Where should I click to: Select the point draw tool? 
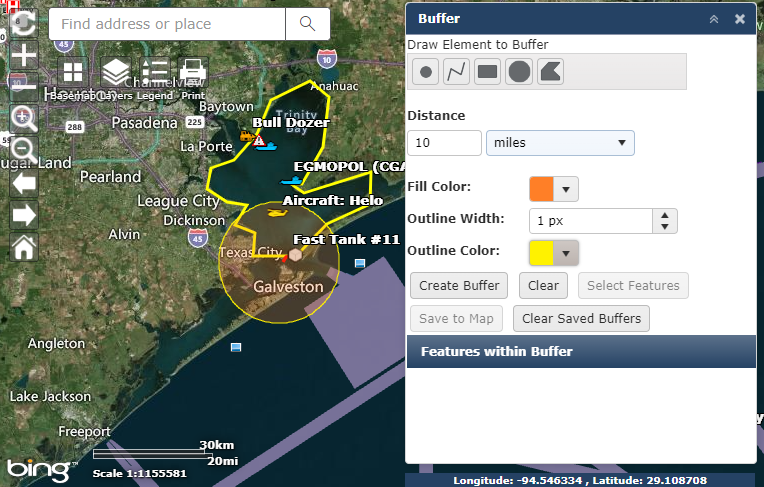(426, 72)
